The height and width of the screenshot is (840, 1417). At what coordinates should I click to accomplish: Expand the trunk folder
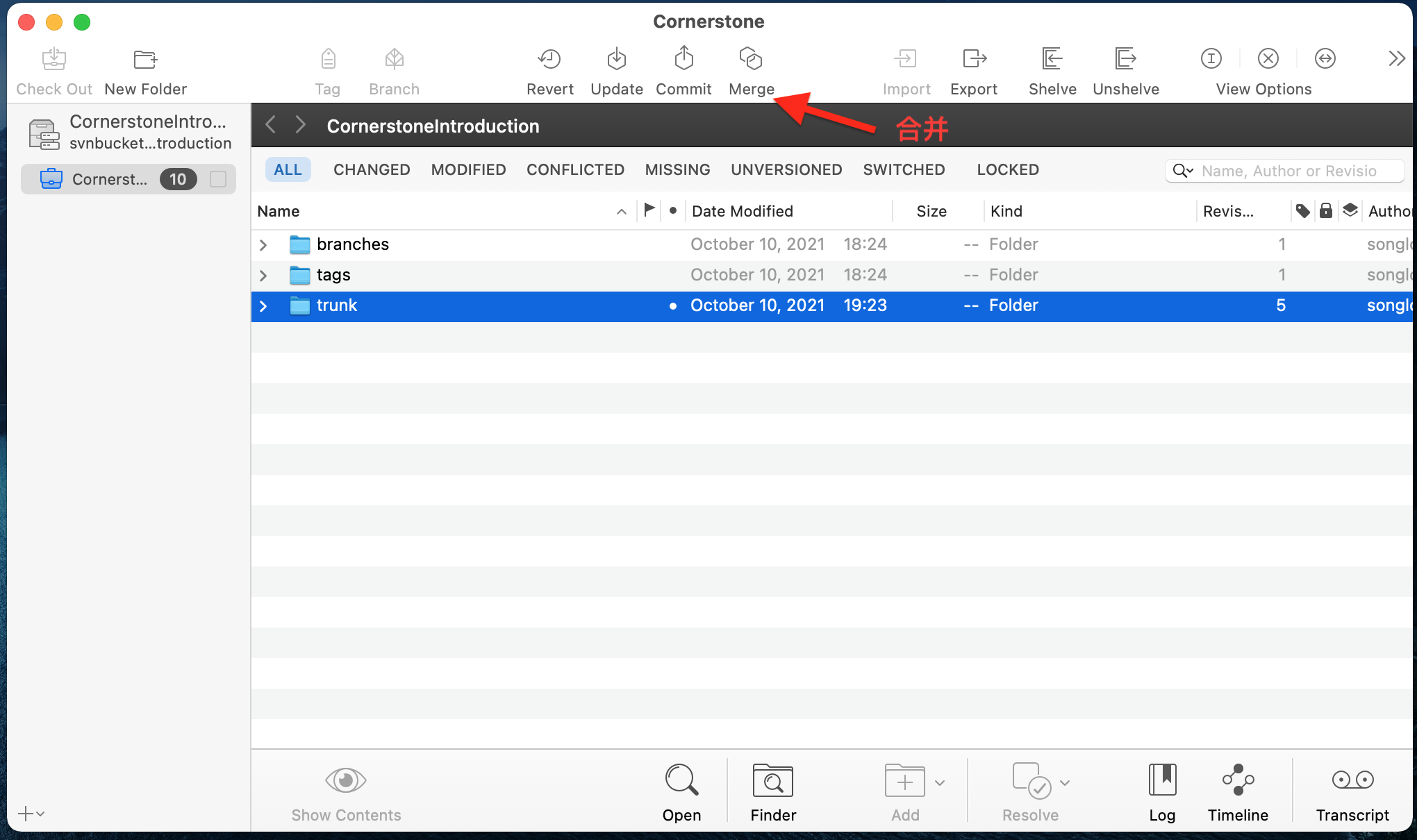(263, 306)
